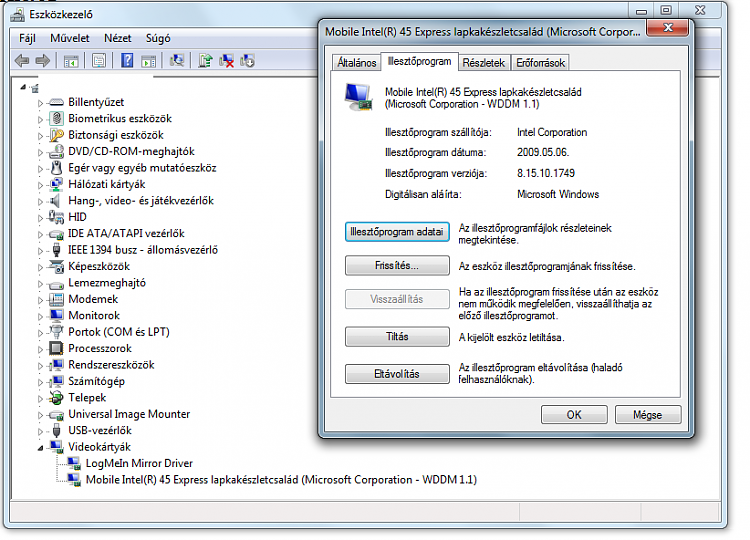750x540 pixels.
Task: Click the Illesztőprogram adatai button
Action: coord(397,232)
